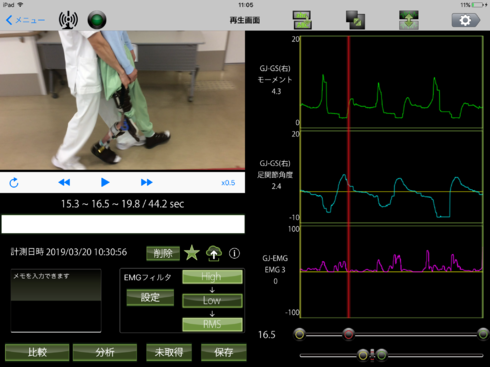490x367 pixels.
Task: Rewind the gait video
Action: pos(64,182)
